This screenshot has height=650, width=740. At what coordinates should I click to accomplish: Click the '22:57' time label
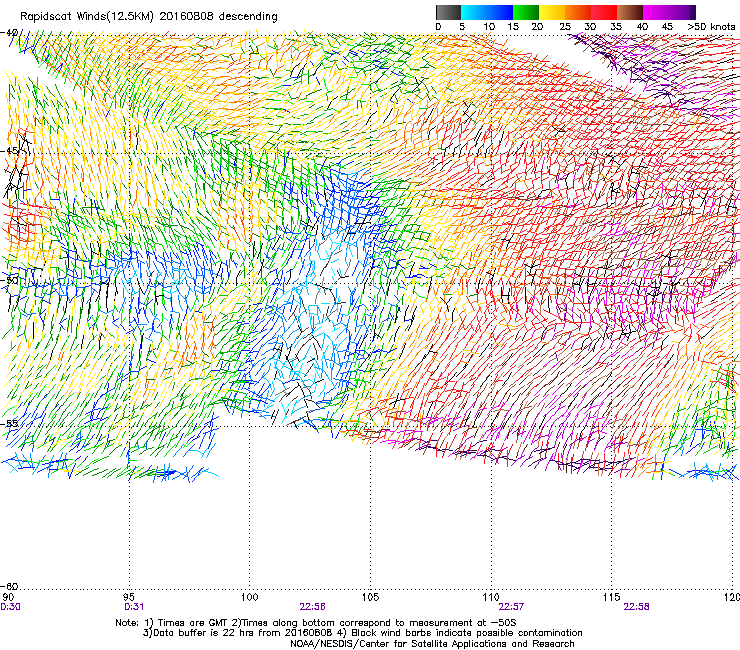tap(512, 607)
